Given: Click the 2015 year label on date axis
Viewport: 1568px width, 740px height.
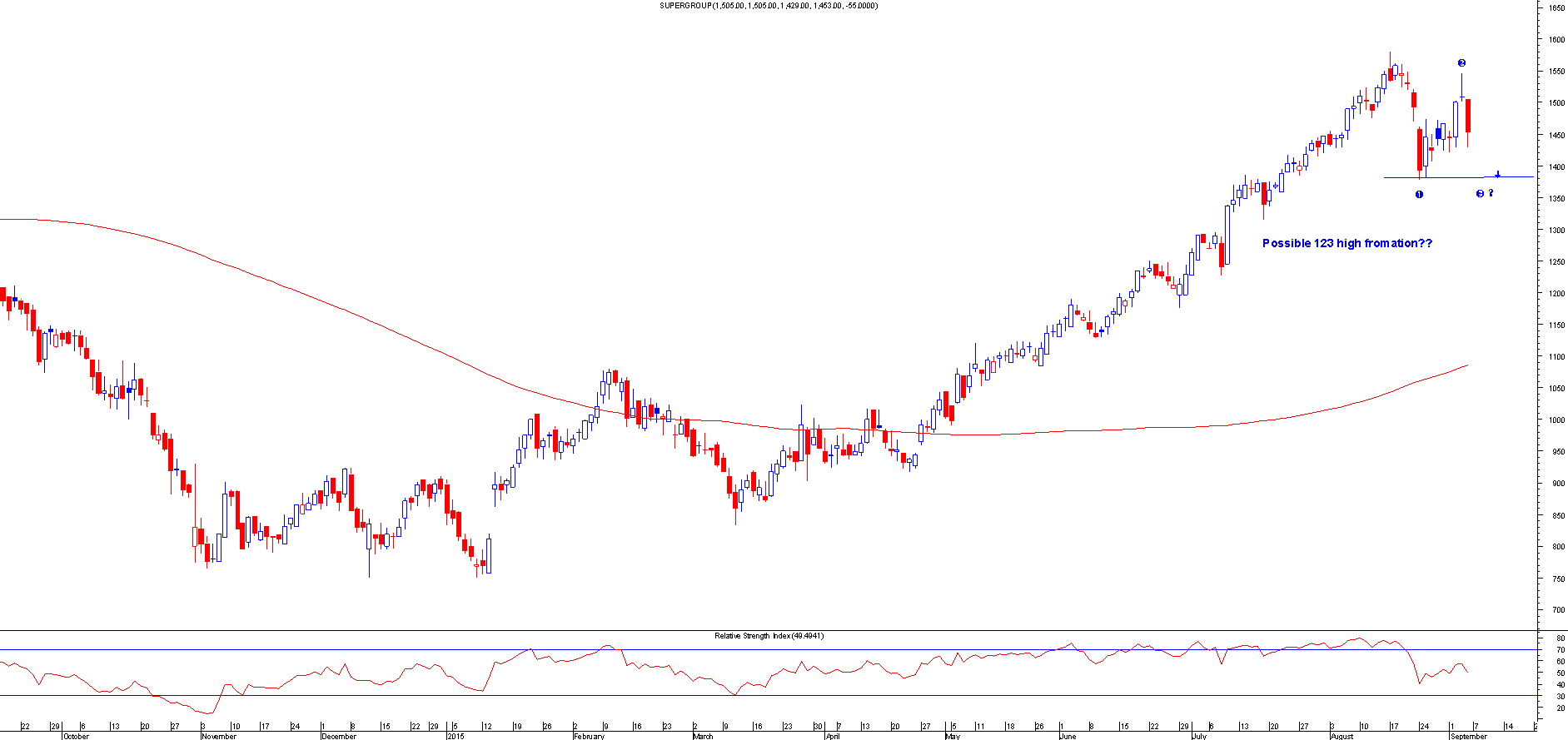Looking at the screenshot, I should pyautogui.click(x=455, y=736).
